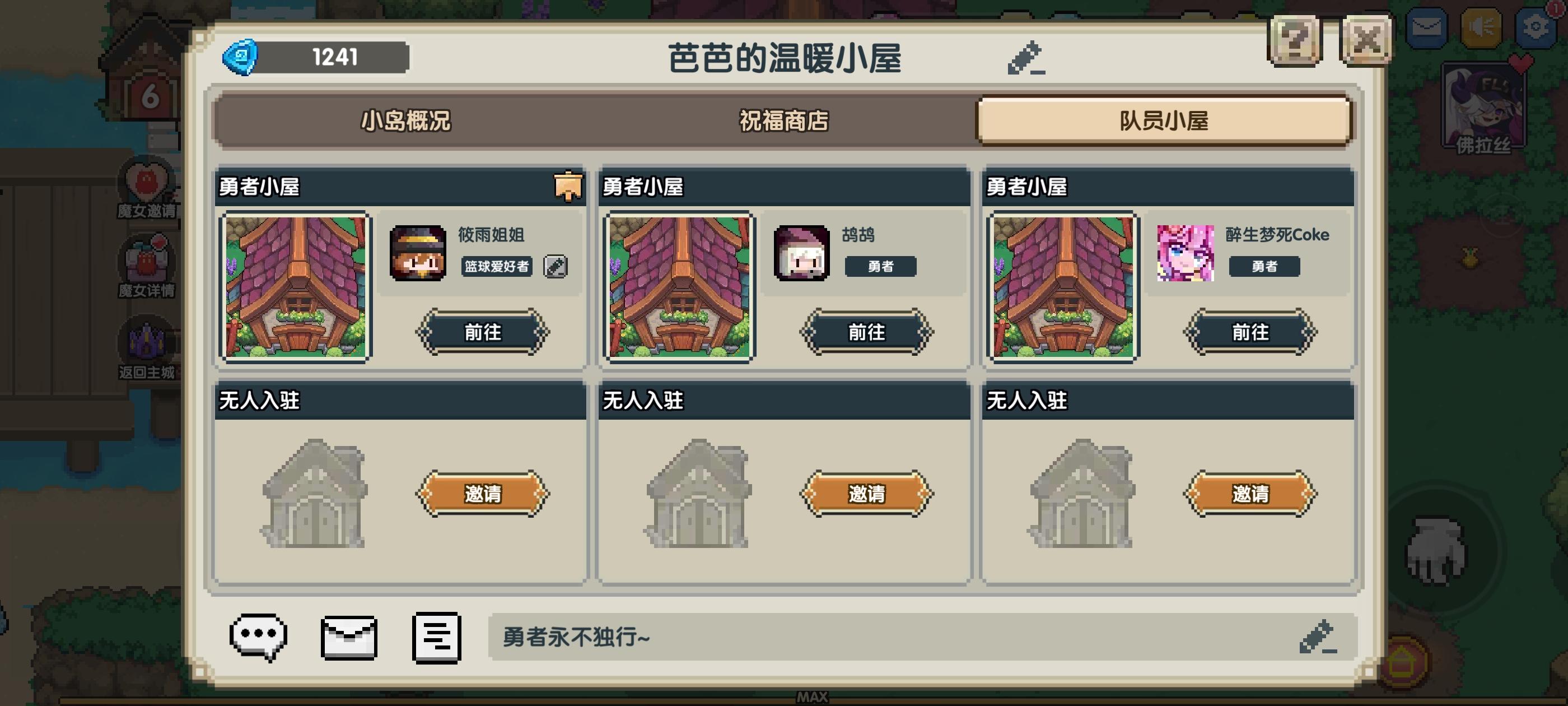Switch to the 祝福商店 tab
This screenshot has height=706, width=1568.
(783, 120)
